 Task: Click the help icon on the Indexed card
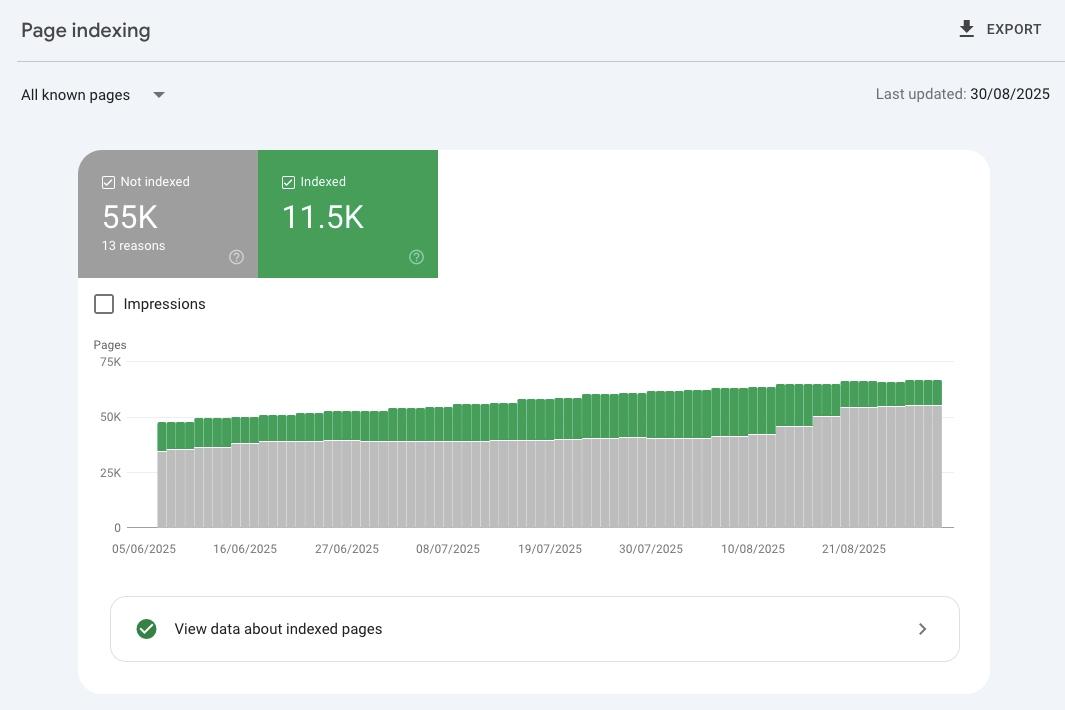tap(416, 257)
